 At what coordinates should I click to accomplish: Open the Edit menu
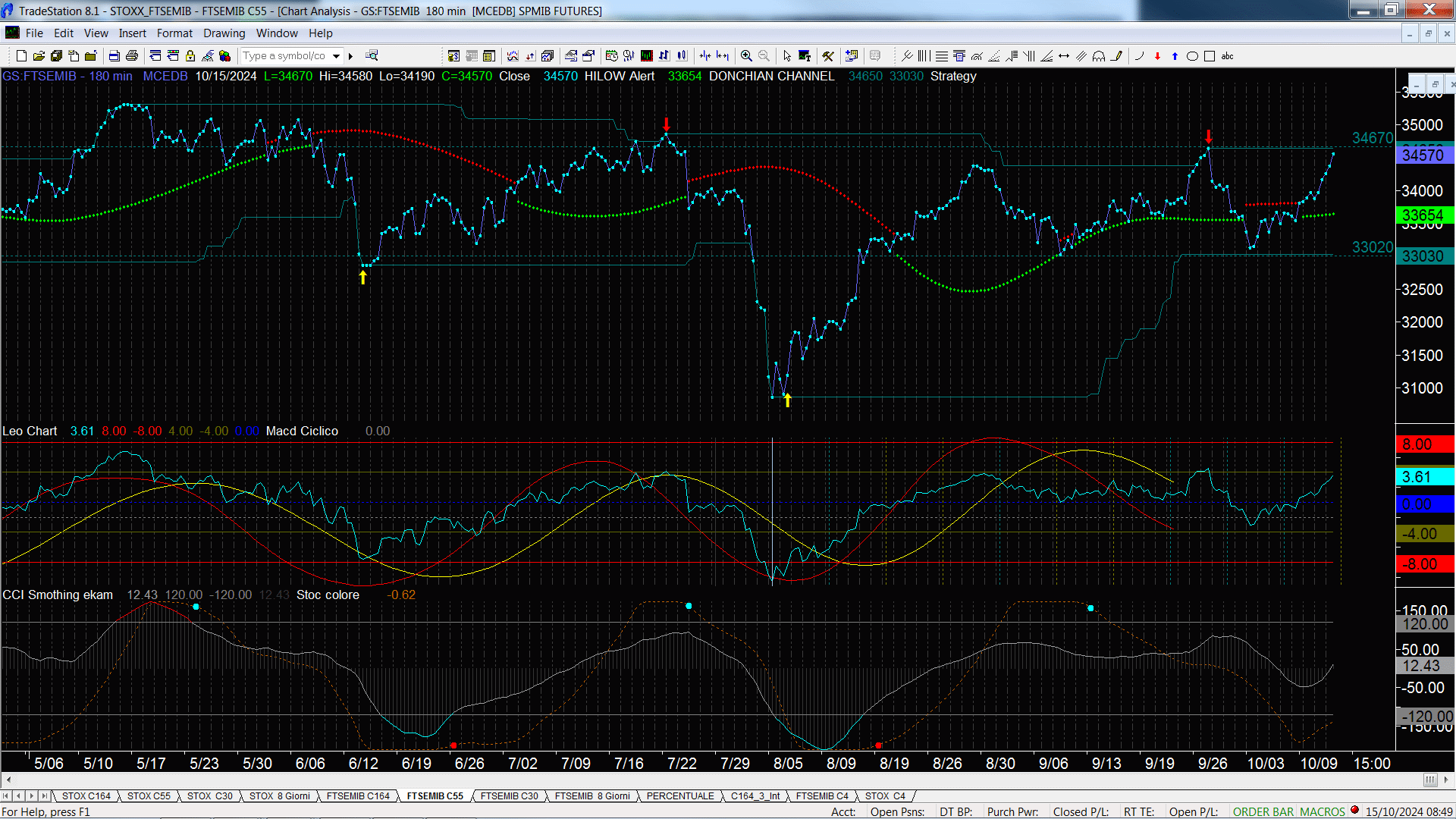point(64,33)
